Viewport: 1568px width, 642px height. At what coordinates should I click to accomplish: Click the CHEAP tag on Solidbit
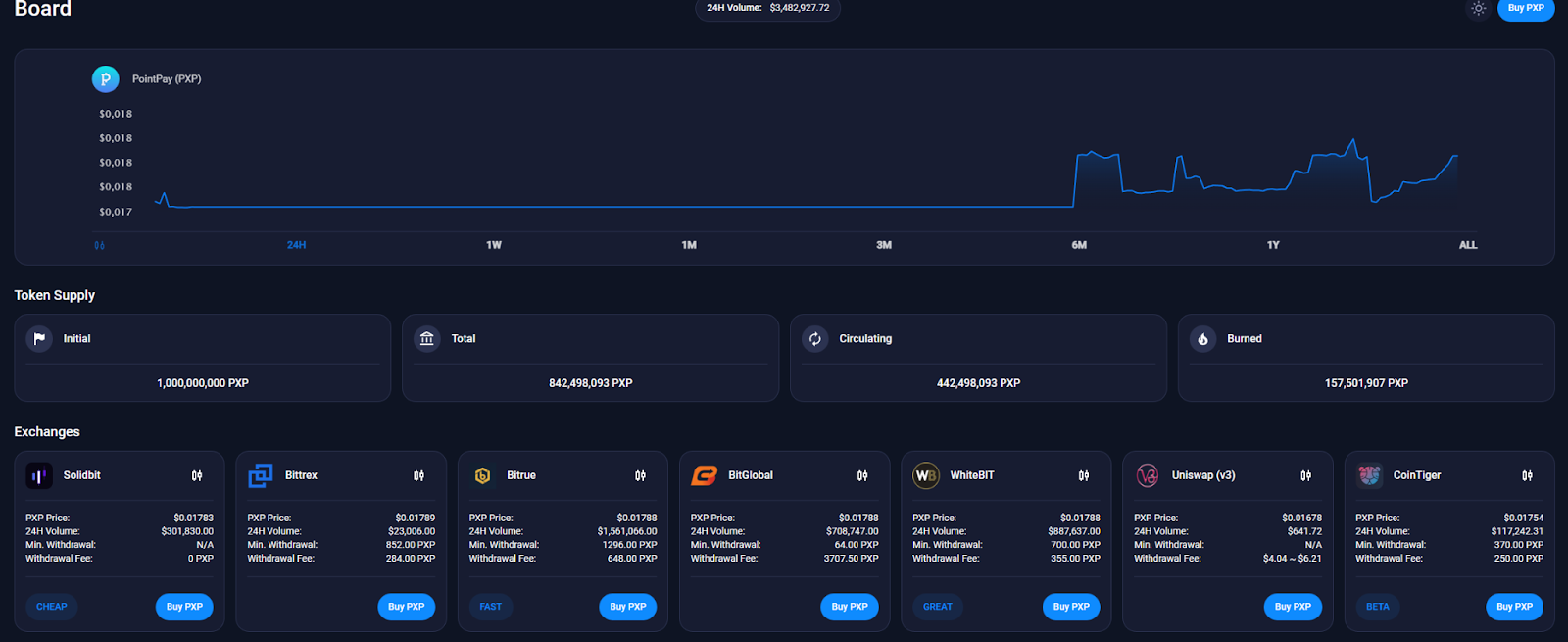[x=52, y=607]
